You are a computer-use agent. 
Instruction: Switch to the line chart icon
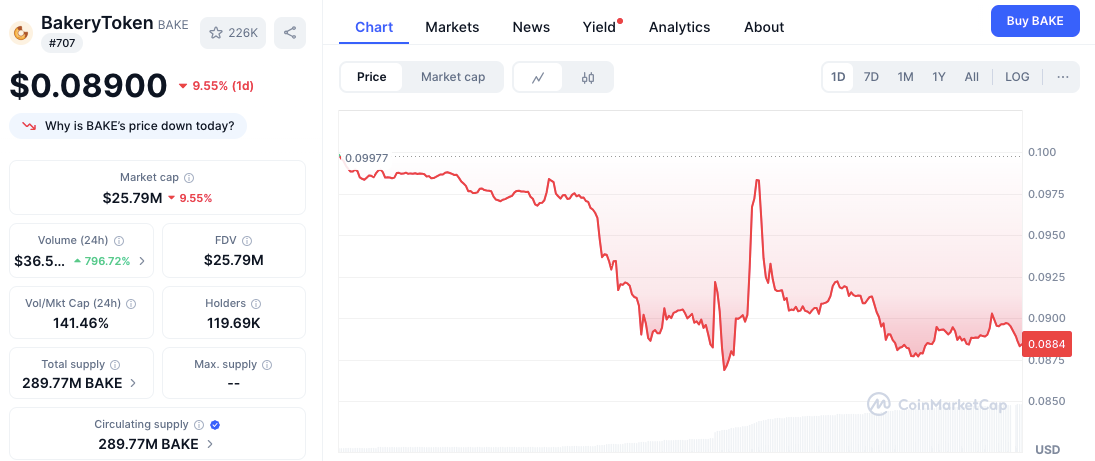click(x=538, y=77)
